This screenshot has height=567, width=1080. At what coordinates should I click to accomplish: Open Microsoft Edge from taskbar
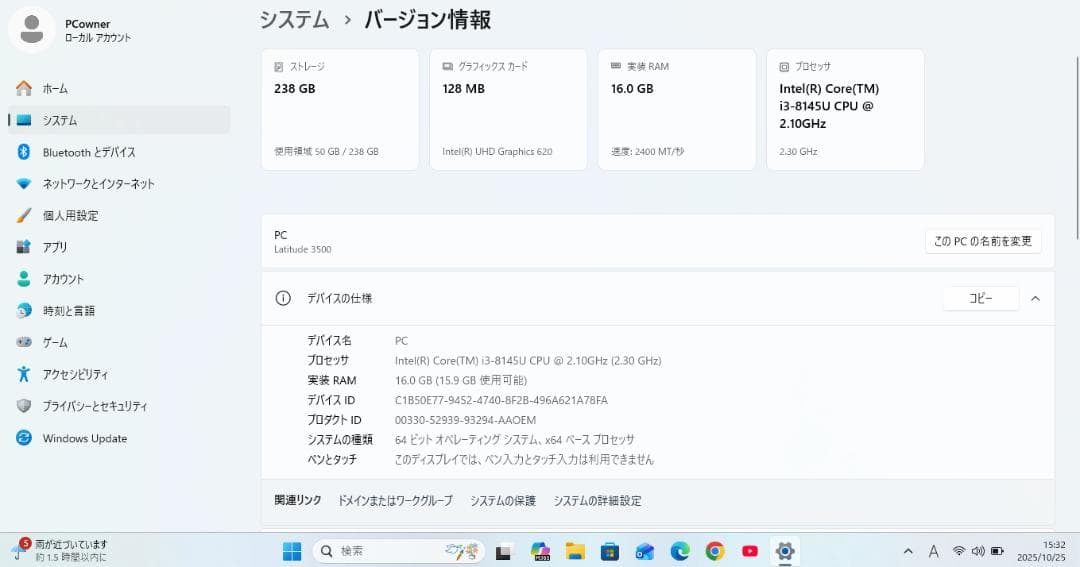click(680, 551)
